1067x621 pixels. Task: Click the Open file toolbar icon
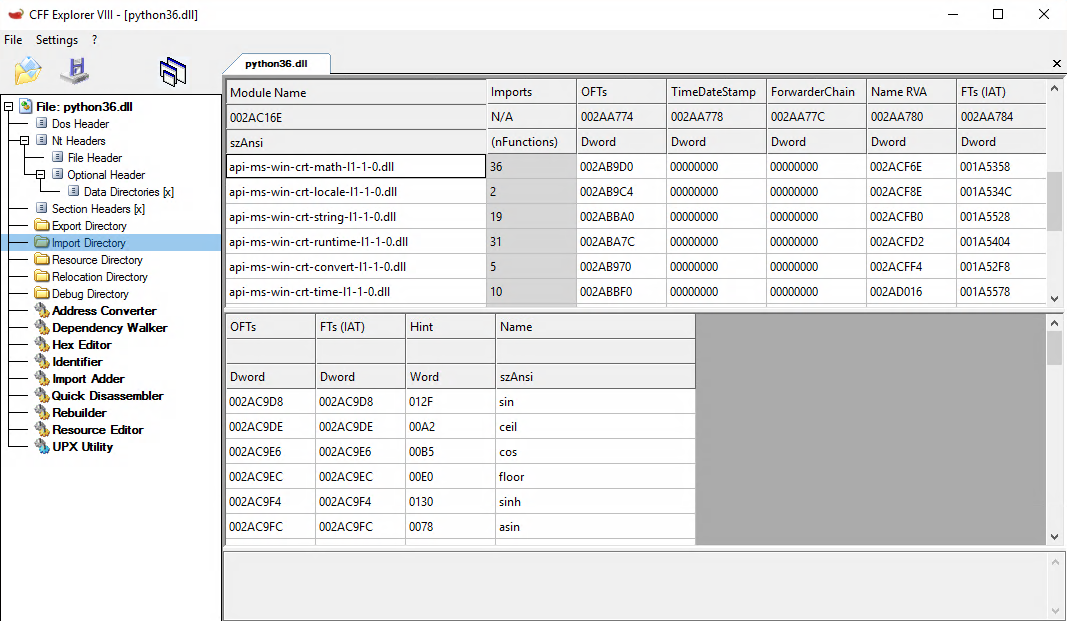click(x=28, y=71)
